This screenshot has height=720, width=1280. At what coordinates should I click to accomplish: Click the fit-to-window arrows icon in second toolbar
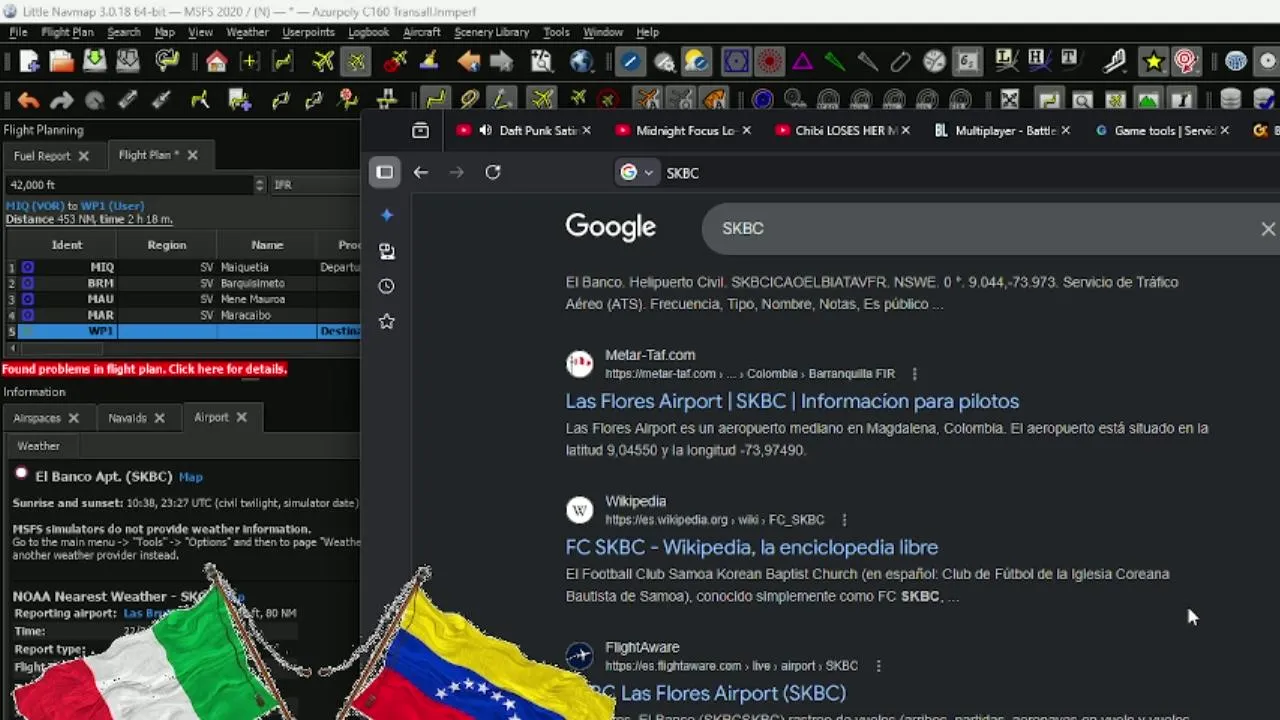coord(1010,100)
